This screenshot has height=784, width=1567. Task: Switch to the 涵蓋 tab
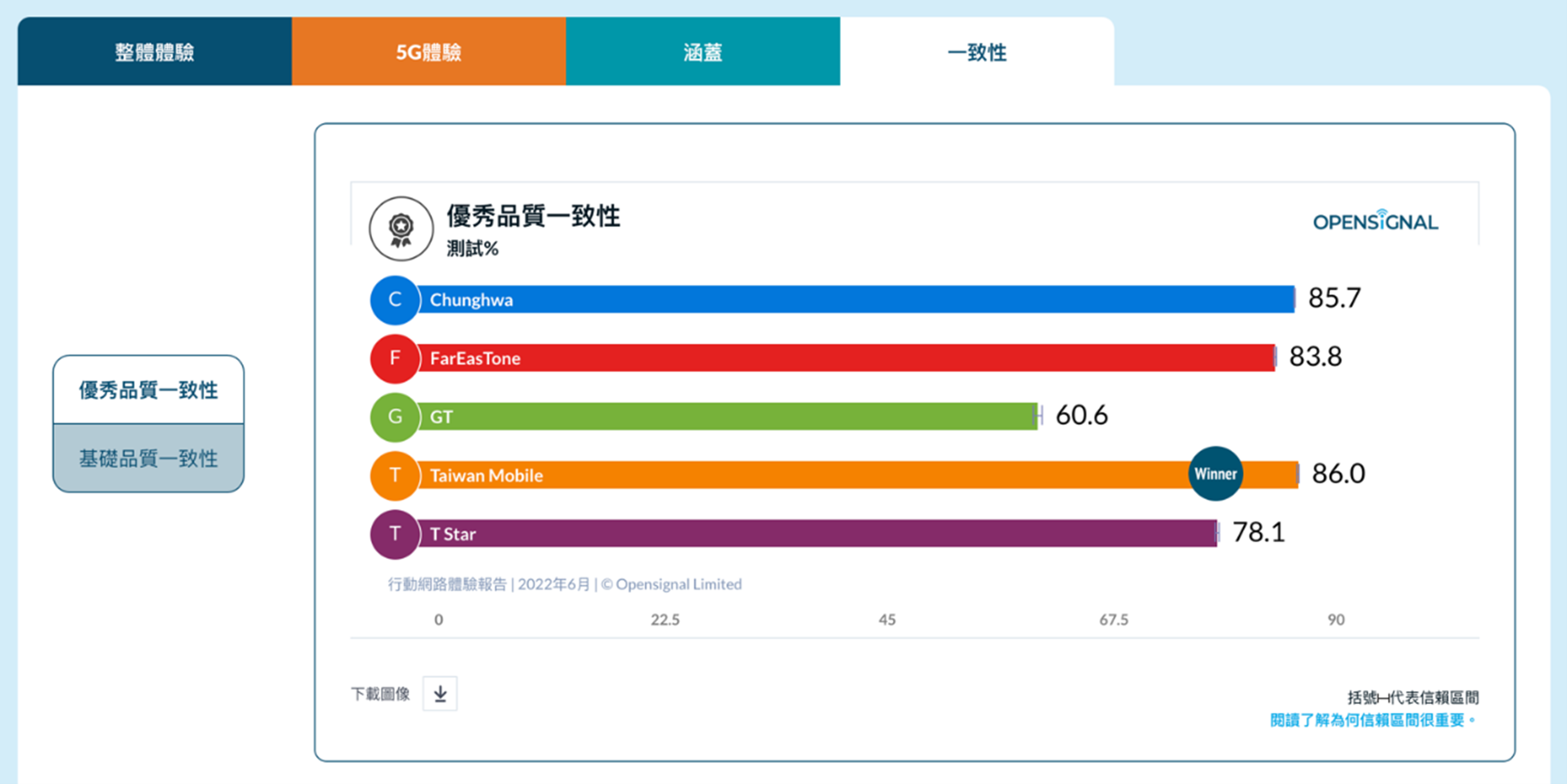coord(703,53)
